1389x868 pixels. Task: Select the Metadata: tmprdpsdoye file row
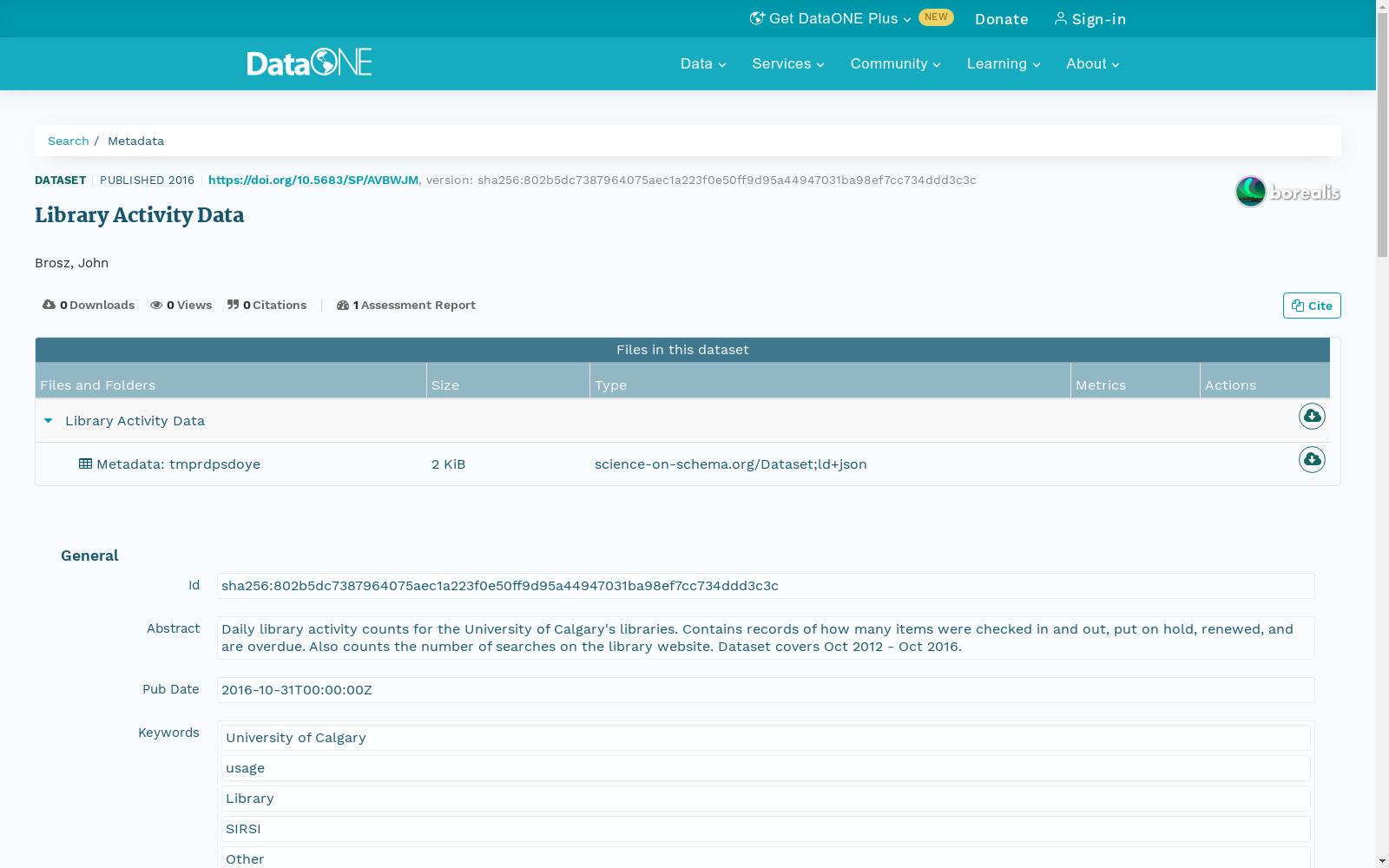[x=682, y=464]
